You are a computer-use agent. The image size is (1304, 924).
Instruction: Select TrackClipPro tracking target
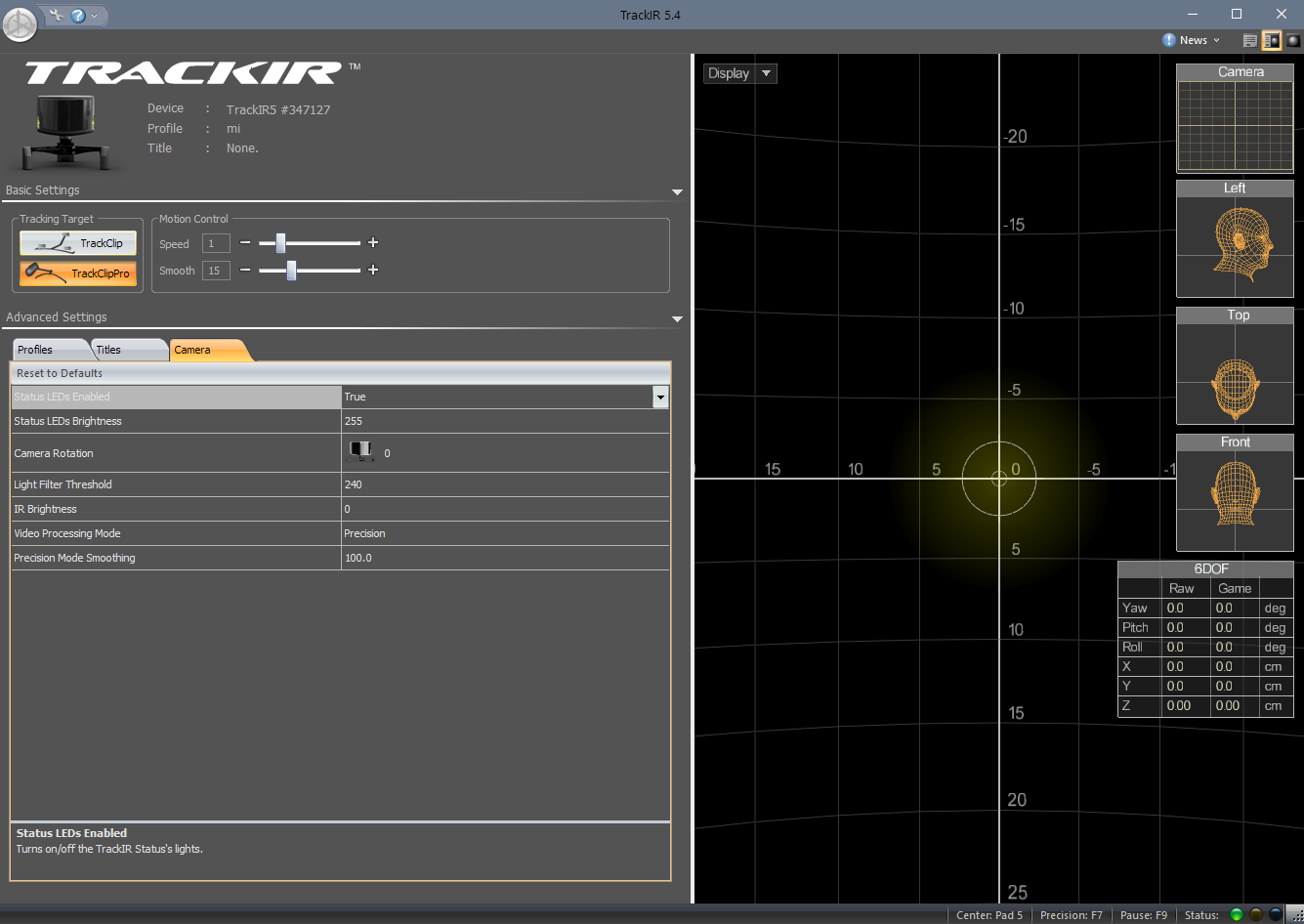[78, 273]
